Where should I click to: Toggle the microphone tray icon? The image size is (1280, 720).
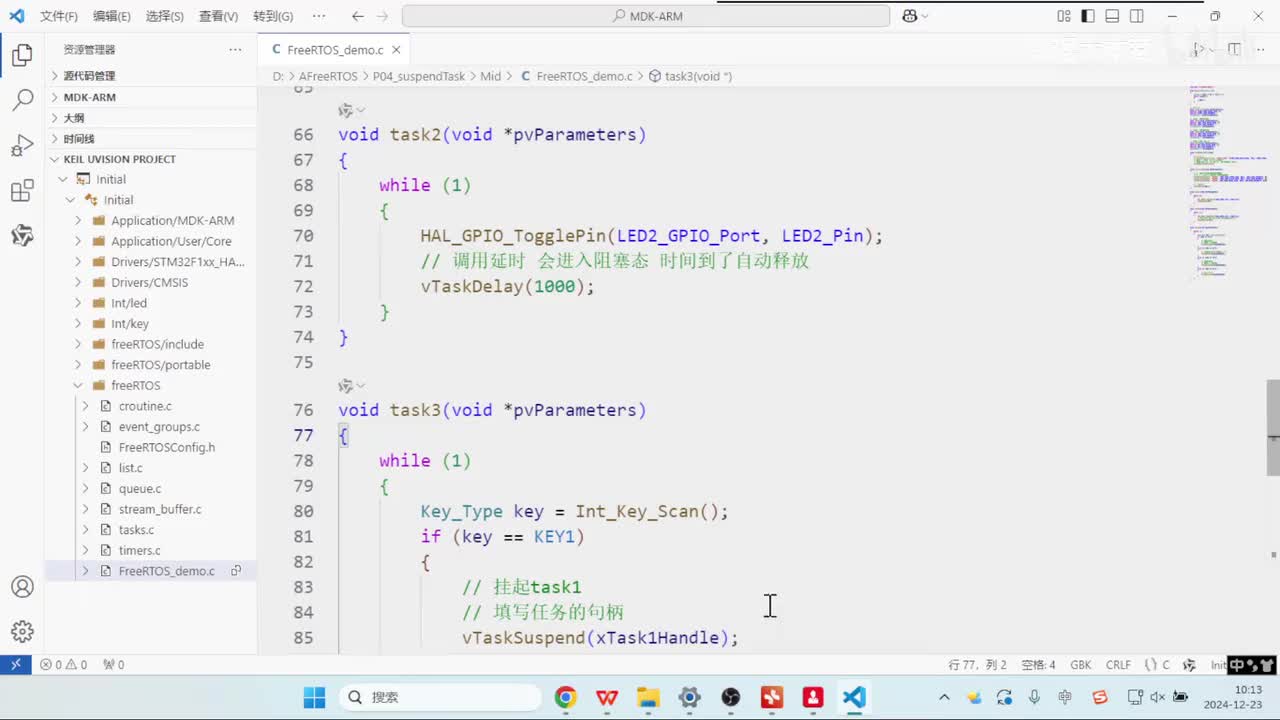tap(1035, 697)
